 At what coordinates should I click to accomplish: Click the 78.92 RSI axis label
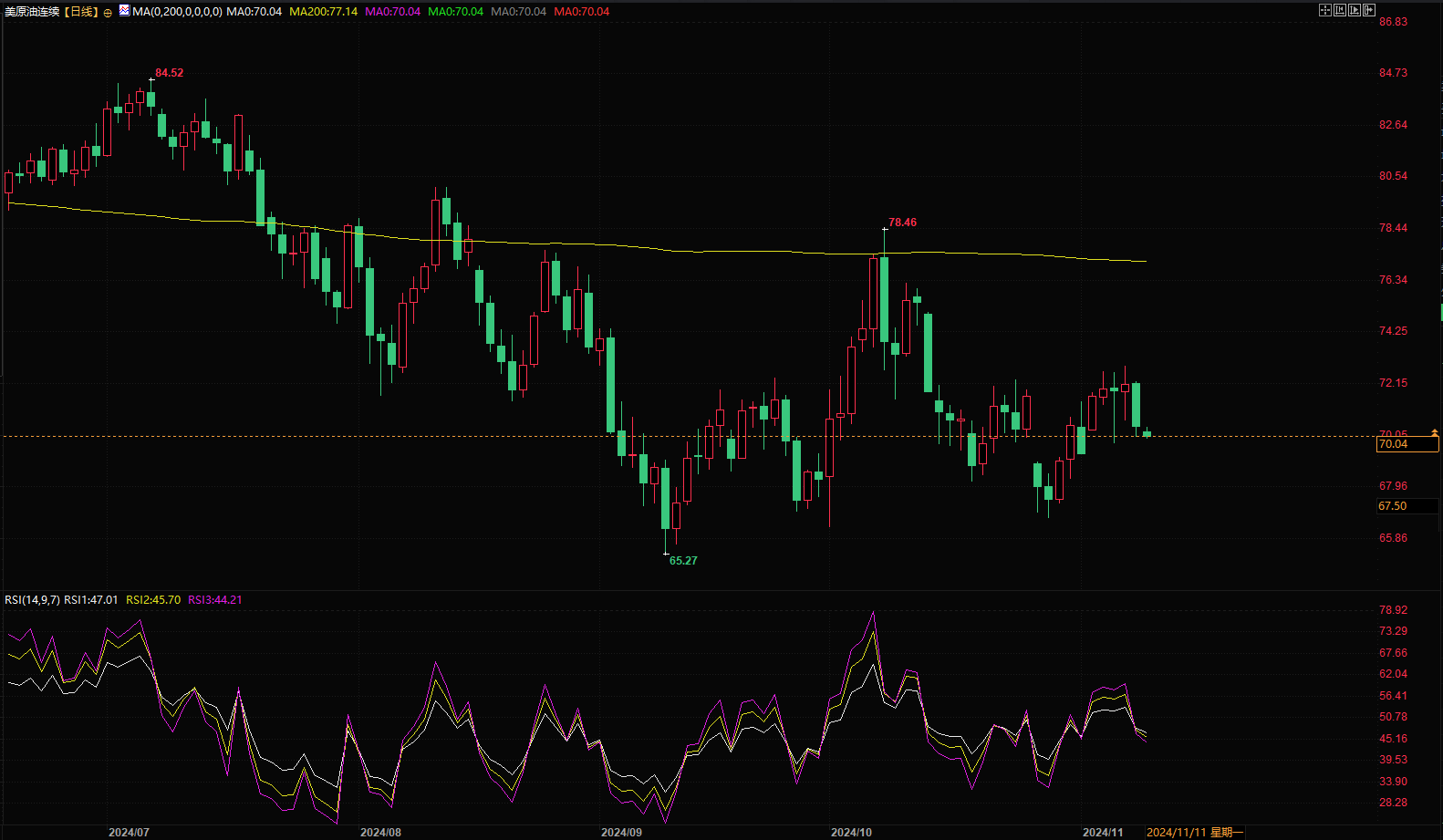tap(1393, 610)
